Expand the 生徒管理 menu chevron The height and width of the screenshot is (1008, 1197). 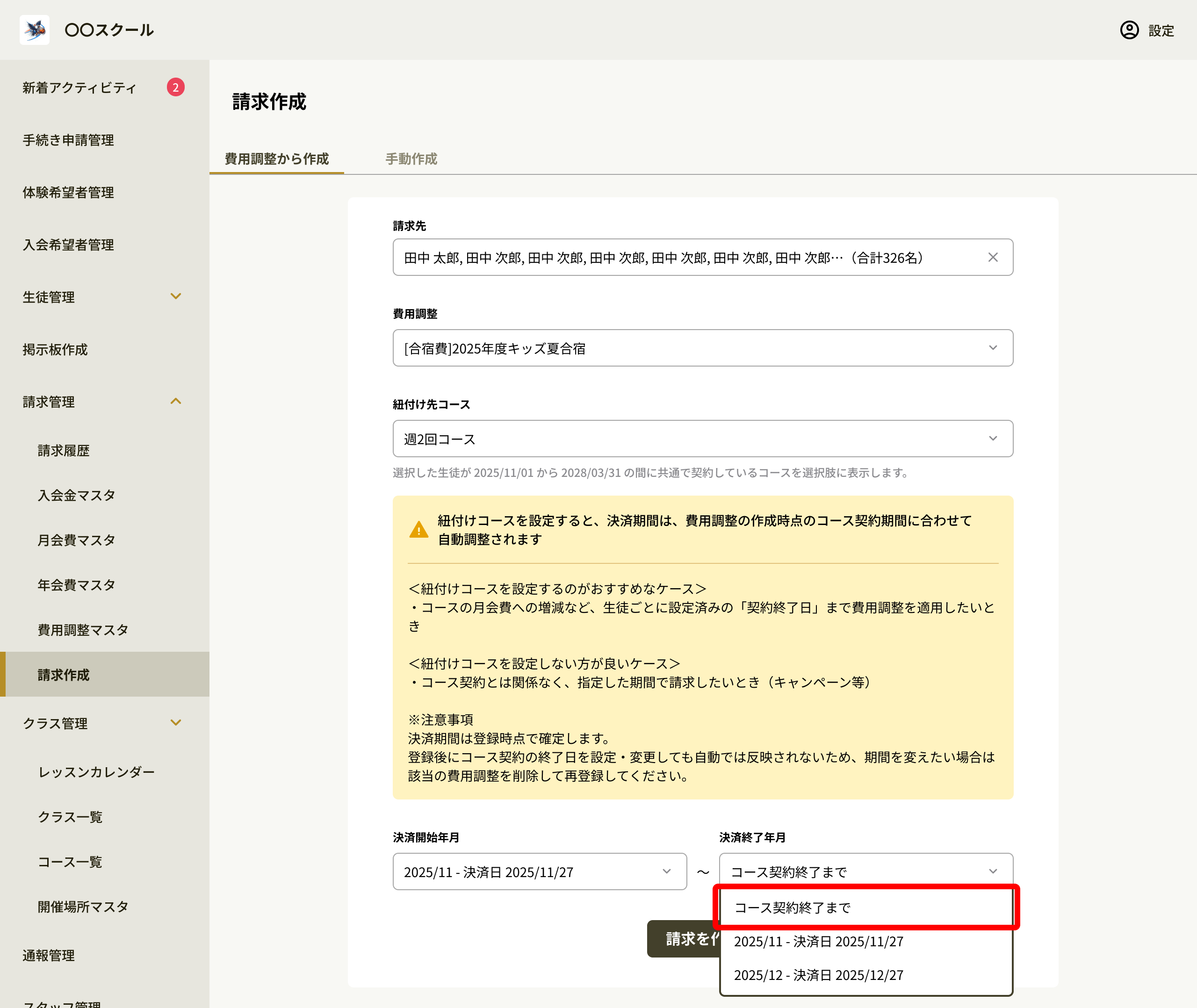coord(176,296)
